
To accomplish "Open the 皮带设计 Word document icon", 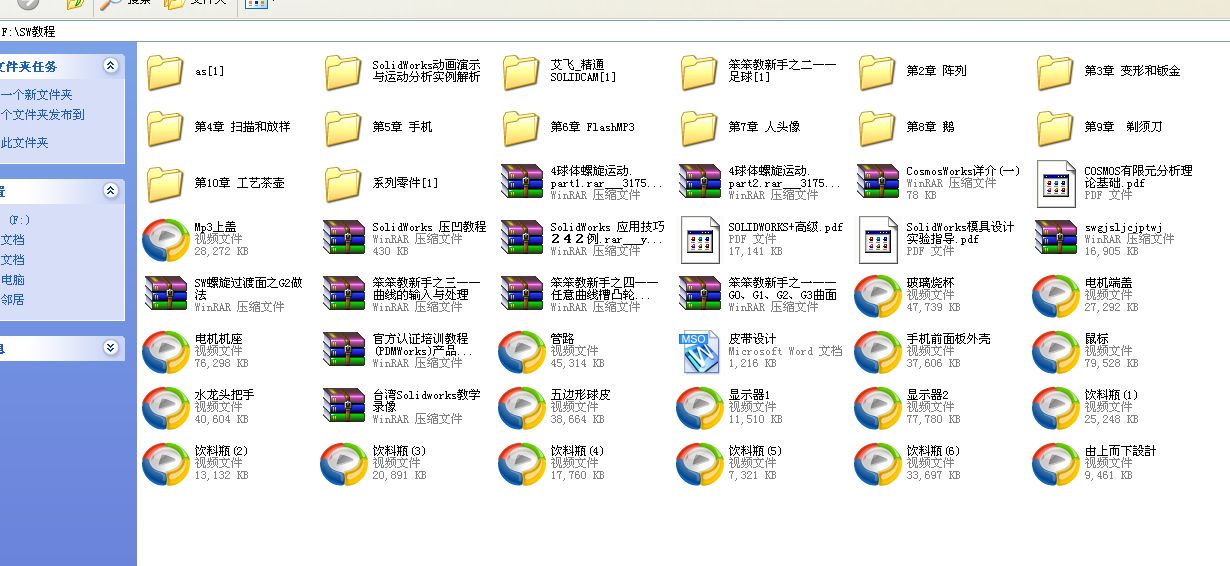I will pyautogui.click(x=699, y=352).
